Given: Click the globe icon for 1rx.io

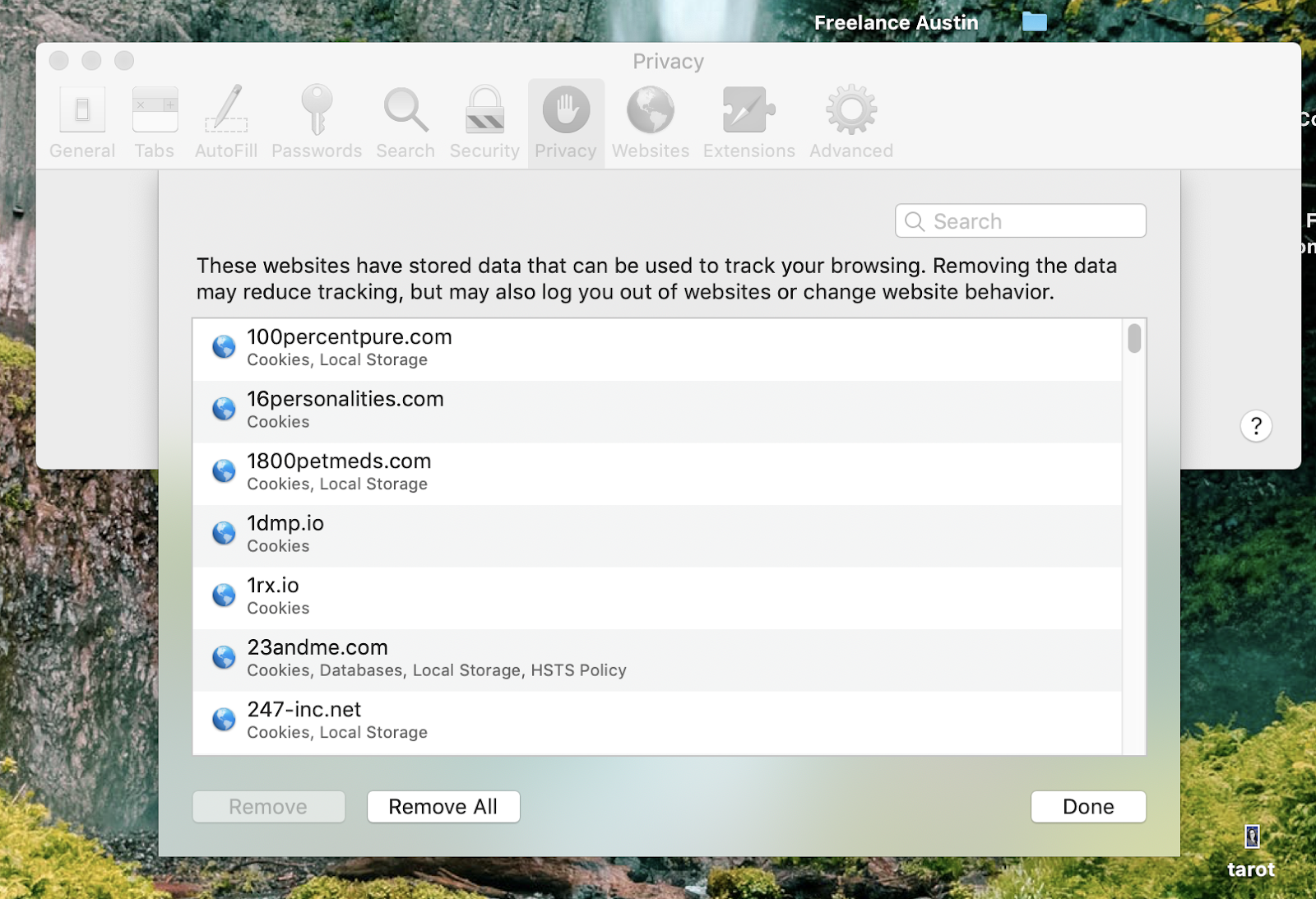Looking at the screenshot, I should click(224, 595).
